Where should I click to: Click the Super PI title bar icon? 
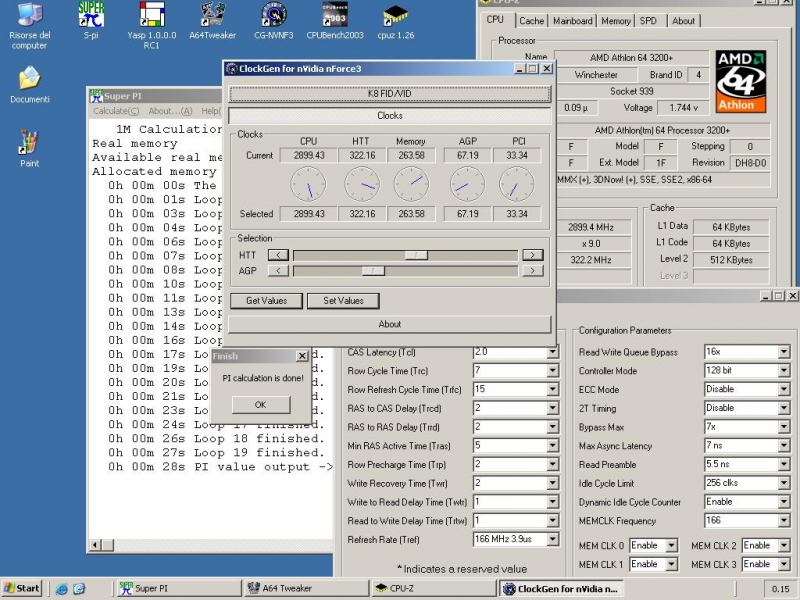click(x=96, y=96)
